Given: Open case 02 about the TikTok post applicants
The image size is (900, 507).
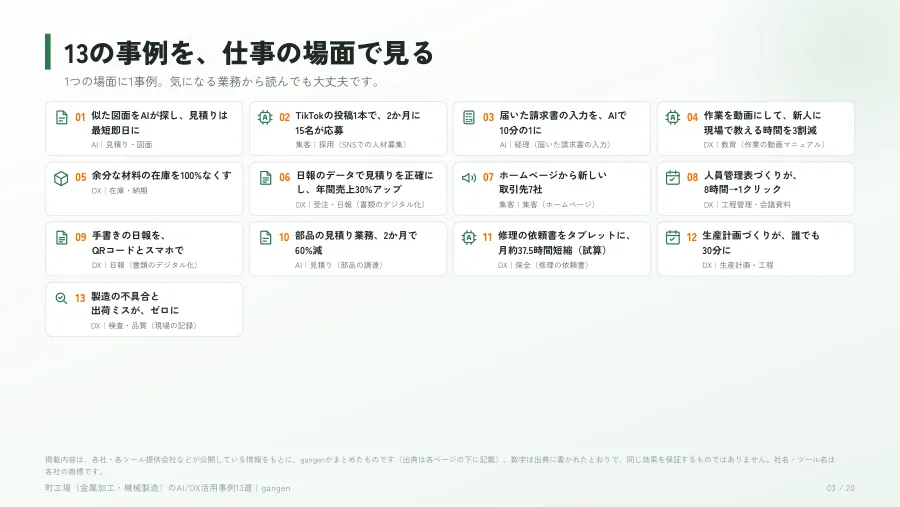Looking at the screenshot, I should (x=348, y=129).
